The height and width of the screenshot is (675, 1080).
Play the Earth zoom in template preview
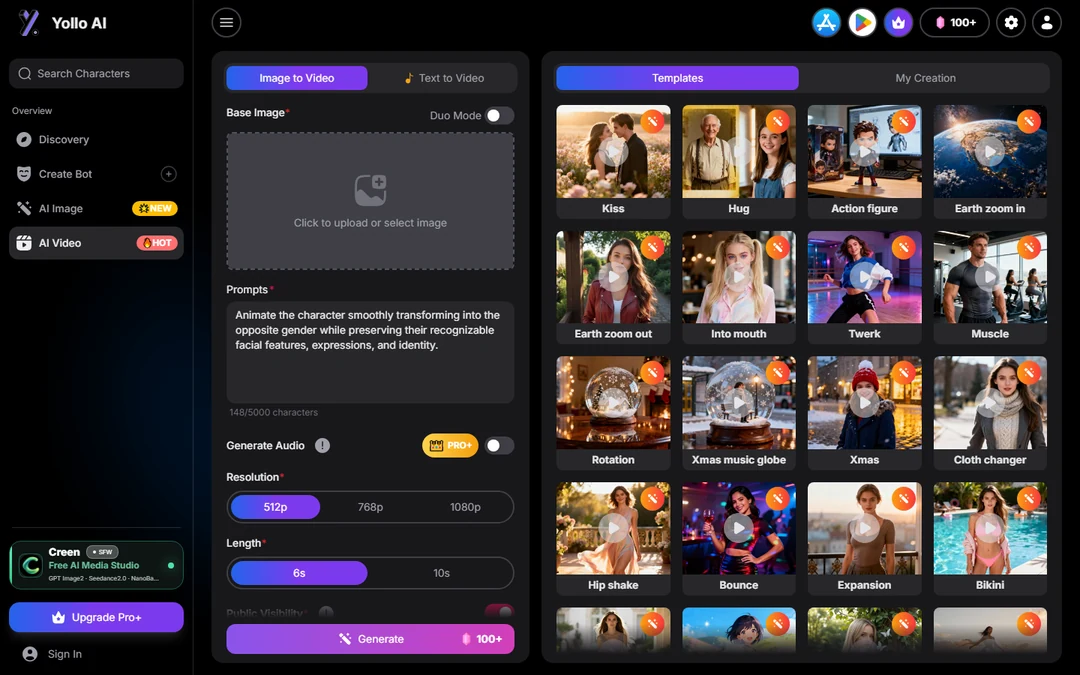click(x=990, y=152)
